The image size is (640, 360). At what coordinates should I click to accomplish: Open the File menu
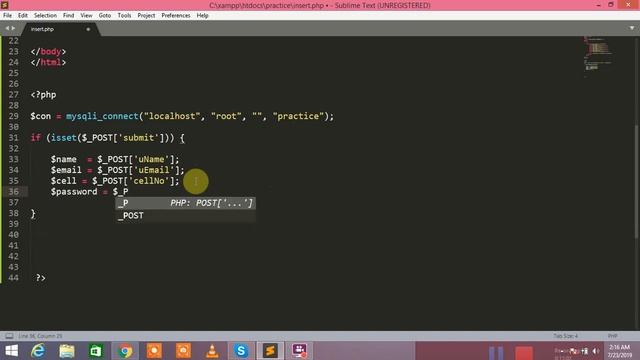point(7,16)
